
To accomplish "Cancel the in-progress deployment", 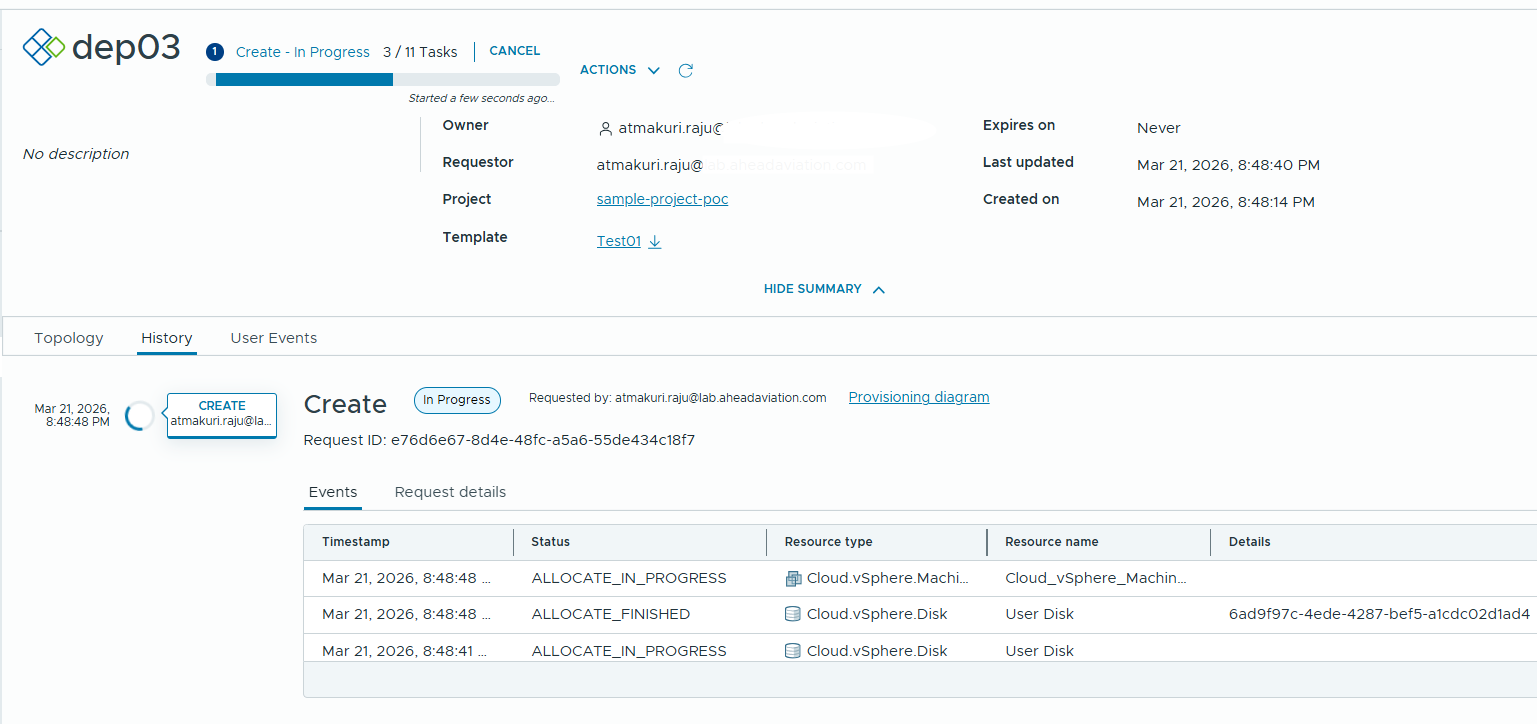I will click(514, 51).
